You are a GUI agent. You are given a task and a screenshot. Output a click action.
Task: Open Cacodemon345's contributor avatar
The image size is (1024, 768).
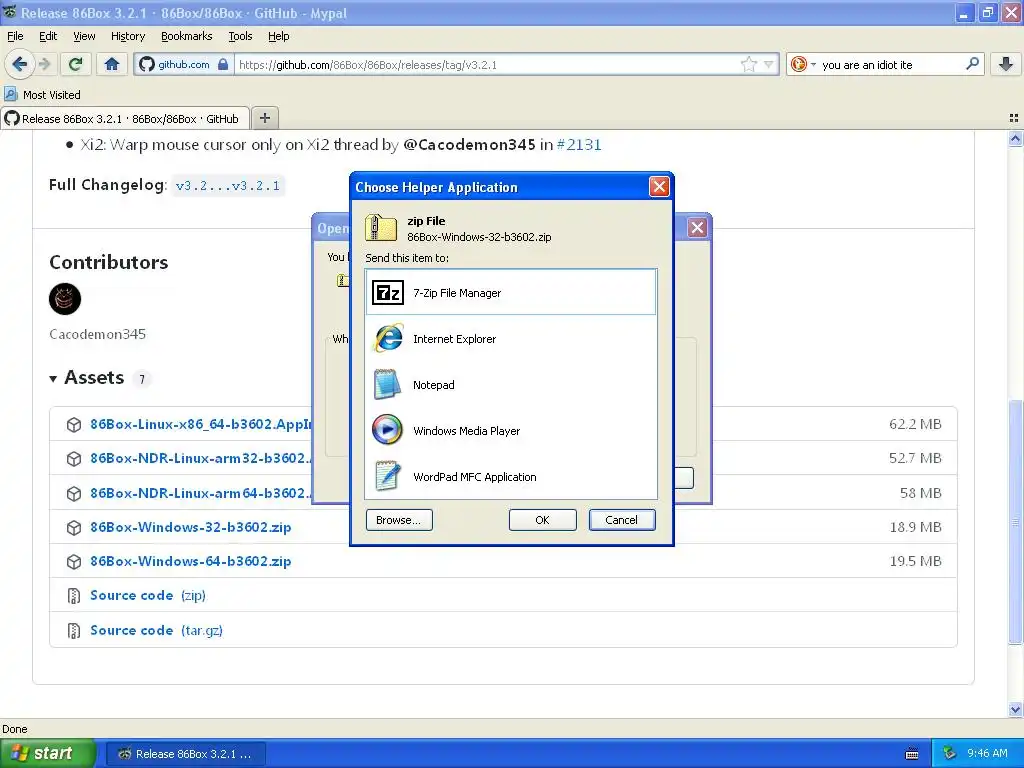tap(65, 299)
